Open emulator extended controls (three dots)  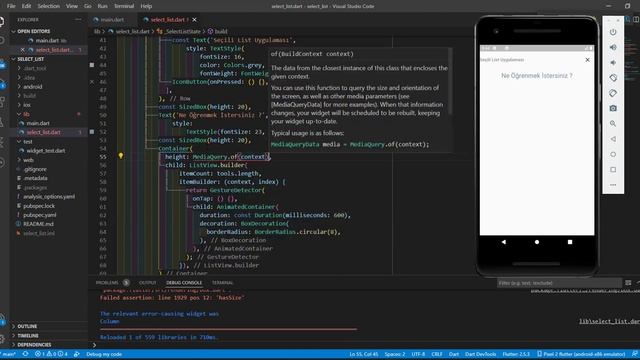coord(613,185)
